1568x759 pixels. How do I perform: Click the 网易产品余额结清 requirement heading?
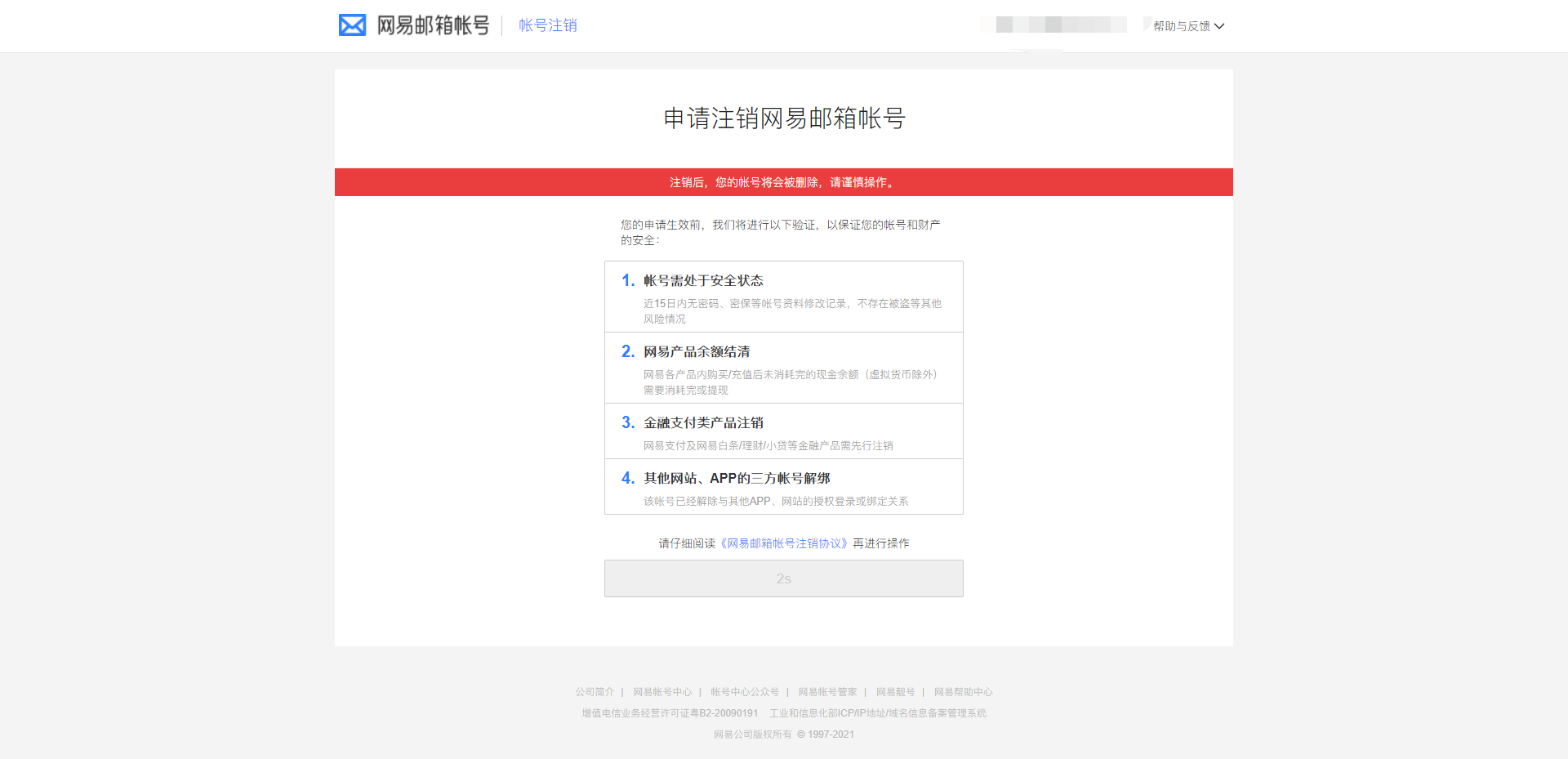697,351
